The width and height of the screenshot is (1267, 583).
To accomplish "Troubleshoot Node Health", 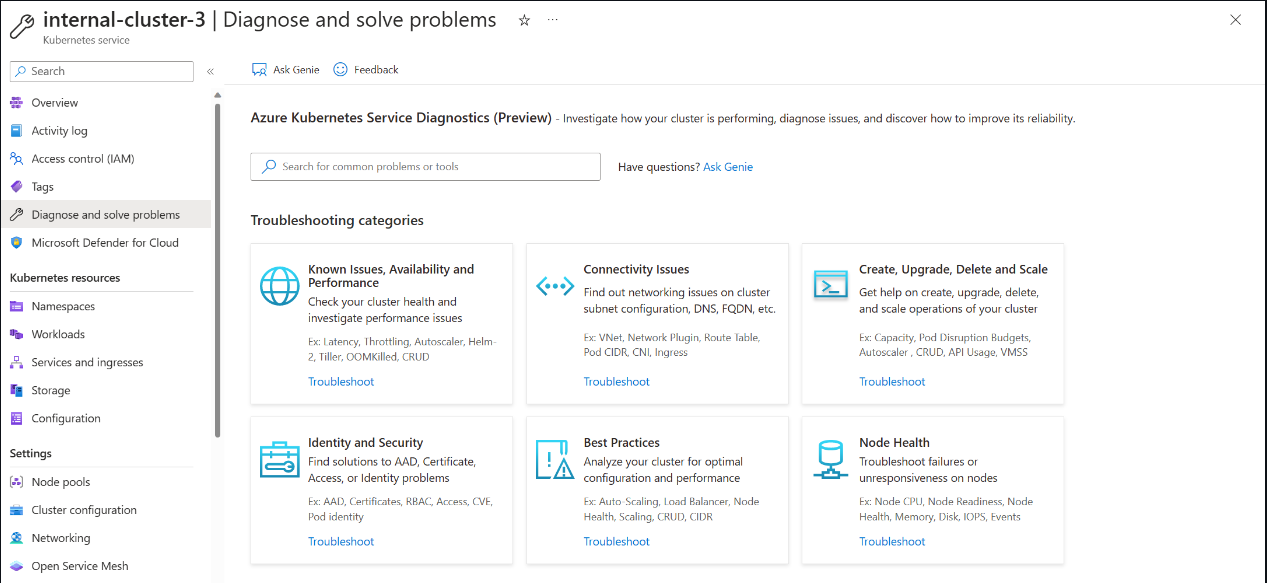I will [x=892, y=542].
